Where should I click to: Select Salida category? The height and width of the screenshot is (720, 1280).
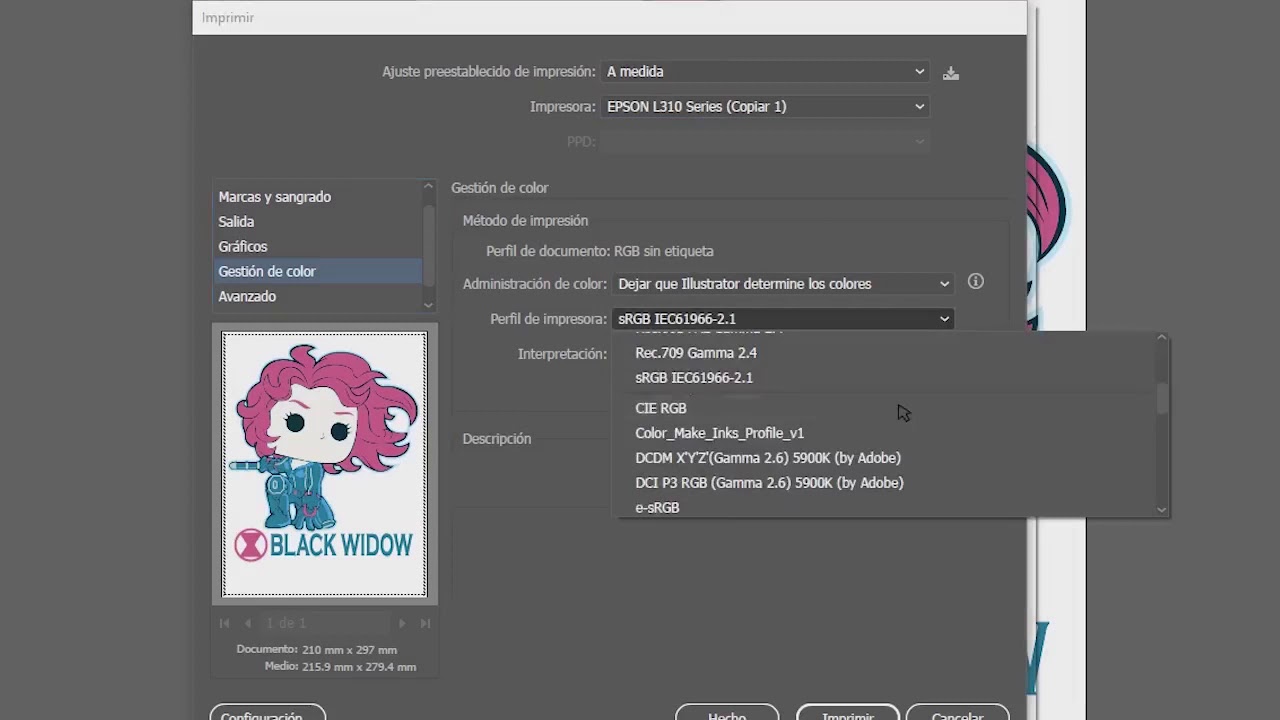[317, 222]
